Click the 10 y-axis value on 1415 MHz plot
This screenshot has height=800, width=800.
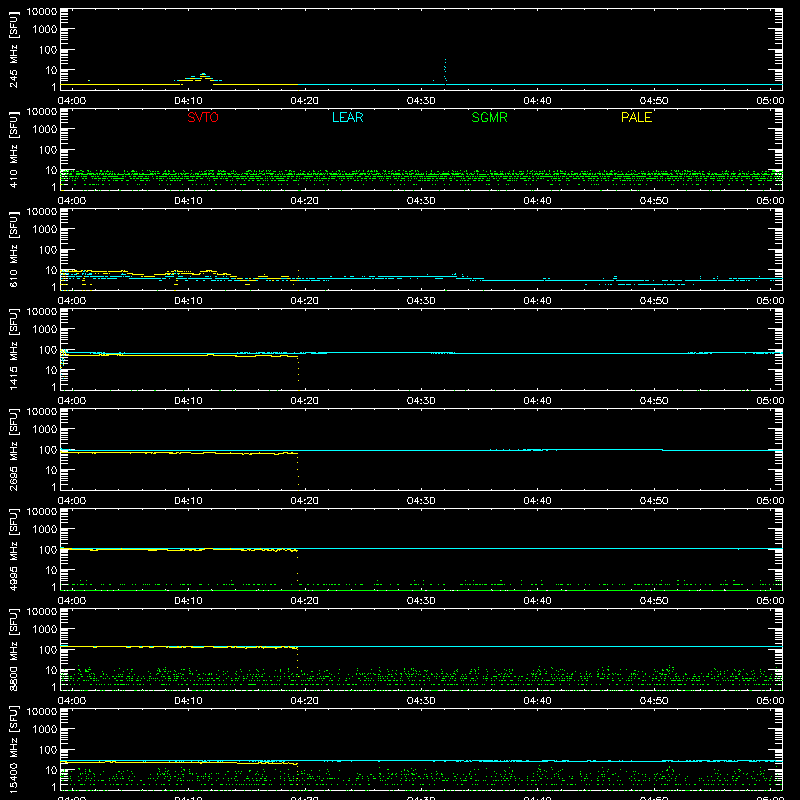tap(52, 370)
